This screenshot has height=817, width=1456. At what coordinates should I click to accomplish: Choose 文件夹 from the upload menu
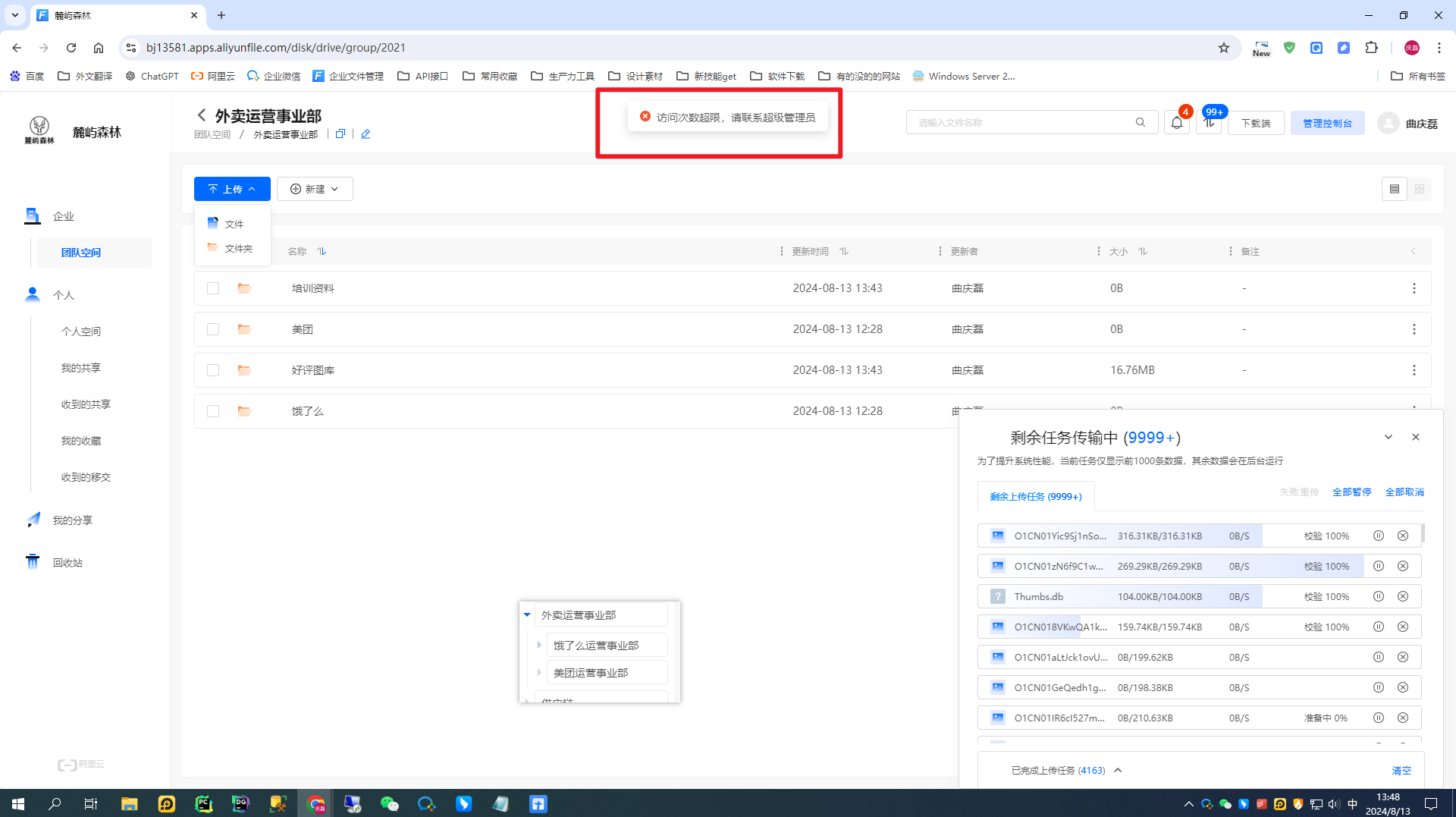[232, 248]
